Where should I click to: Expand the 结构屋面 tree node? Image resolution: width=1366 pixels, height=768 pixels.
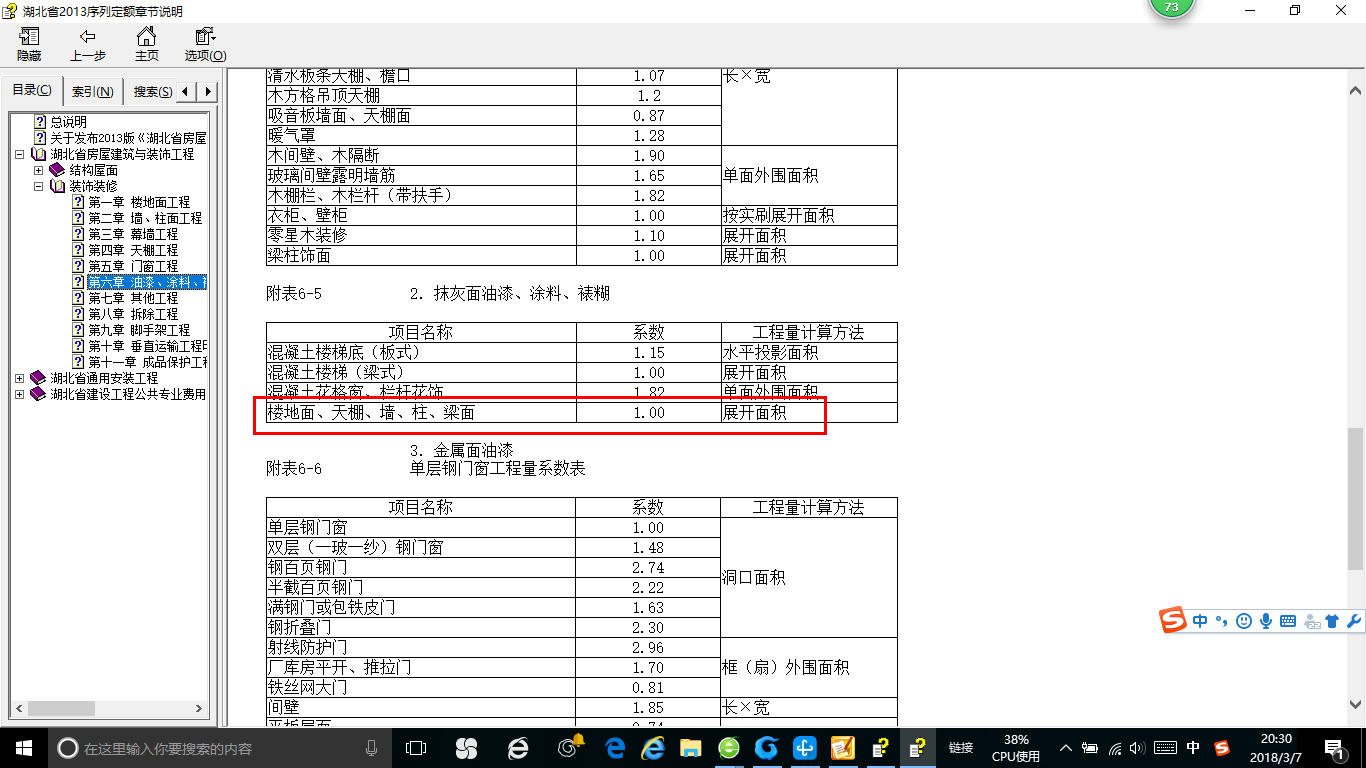click(39, 170)
